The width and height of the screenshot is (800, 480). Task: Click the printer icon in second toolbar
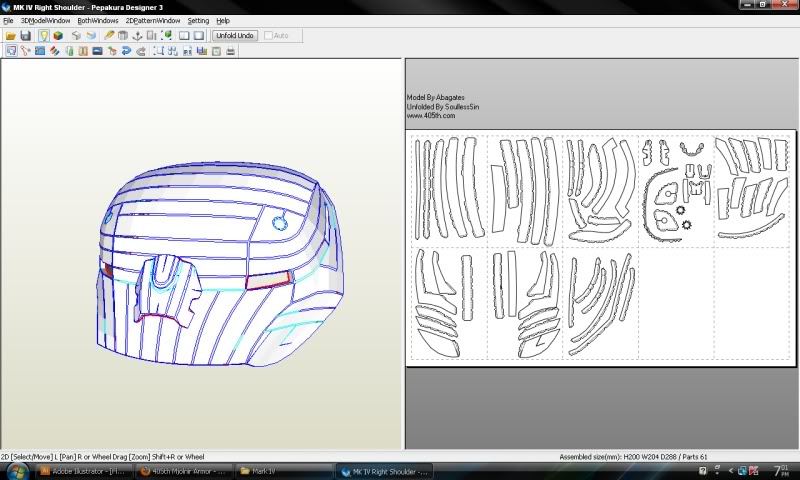click(x=233, y=50)
